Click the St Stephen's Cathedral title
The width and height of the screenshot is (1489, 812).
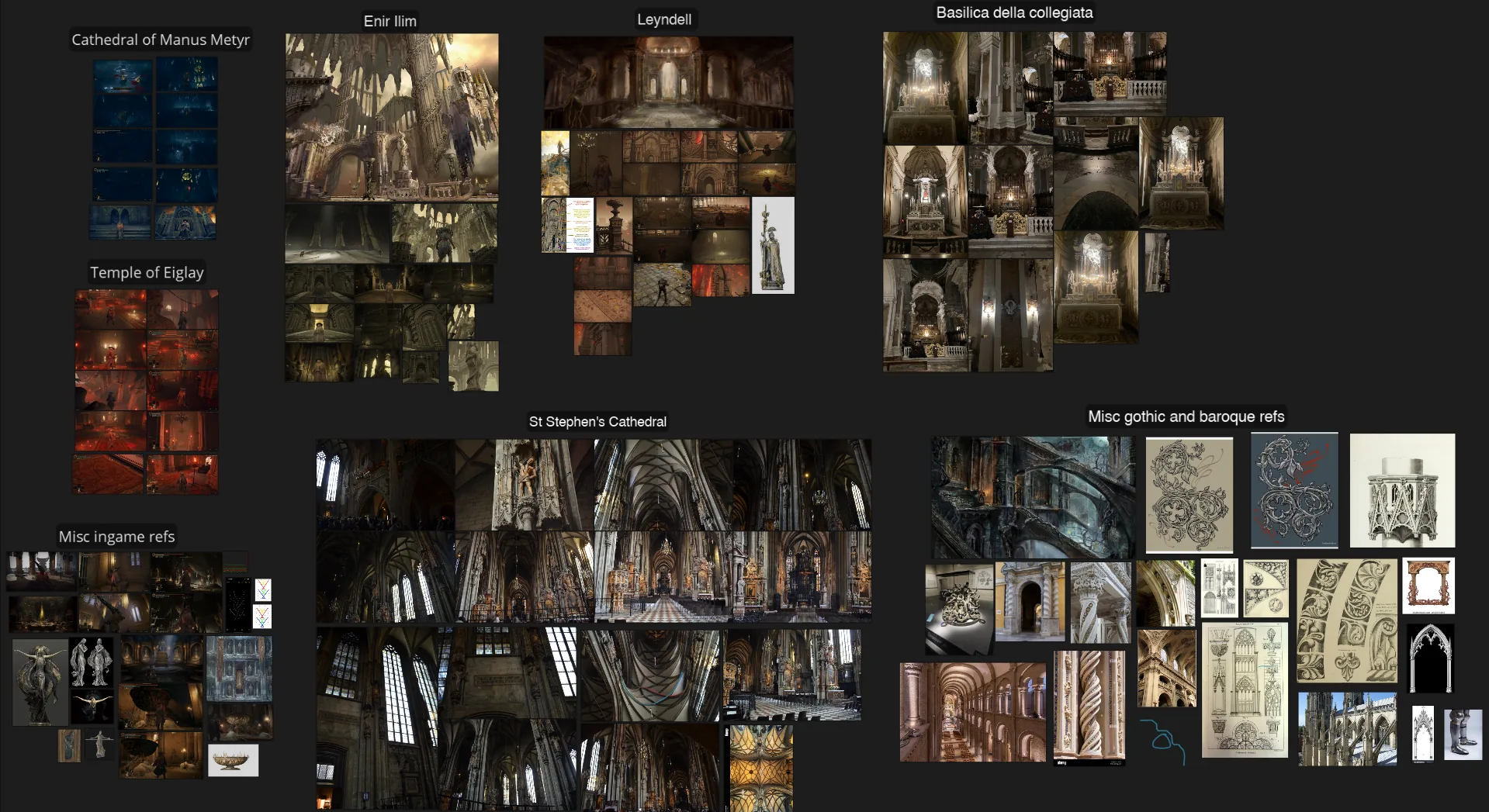click(597, 421)
